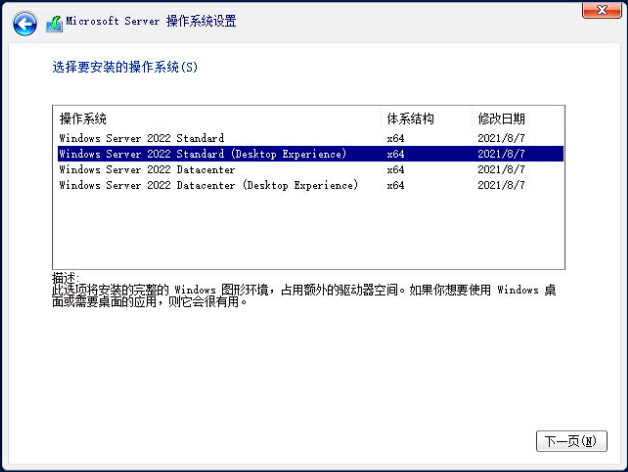Viewport: 628px width, 472px height.
Task: Click the 操作系统 column header
Action: 83,119
